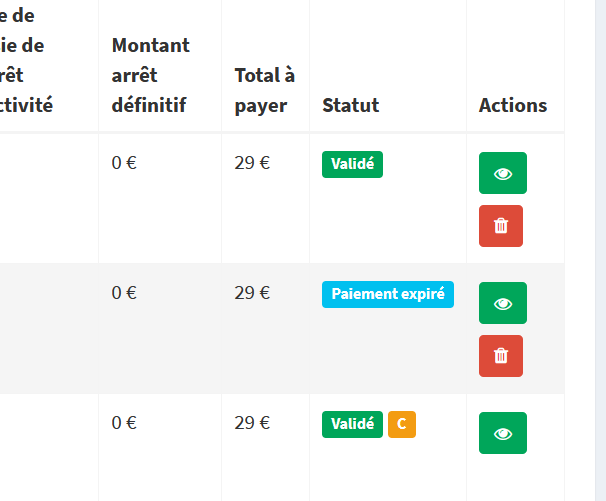Click Montant arrêt définitif column header
The width and height of the screenshot is (606, 501).
click(x=151, y=75)
